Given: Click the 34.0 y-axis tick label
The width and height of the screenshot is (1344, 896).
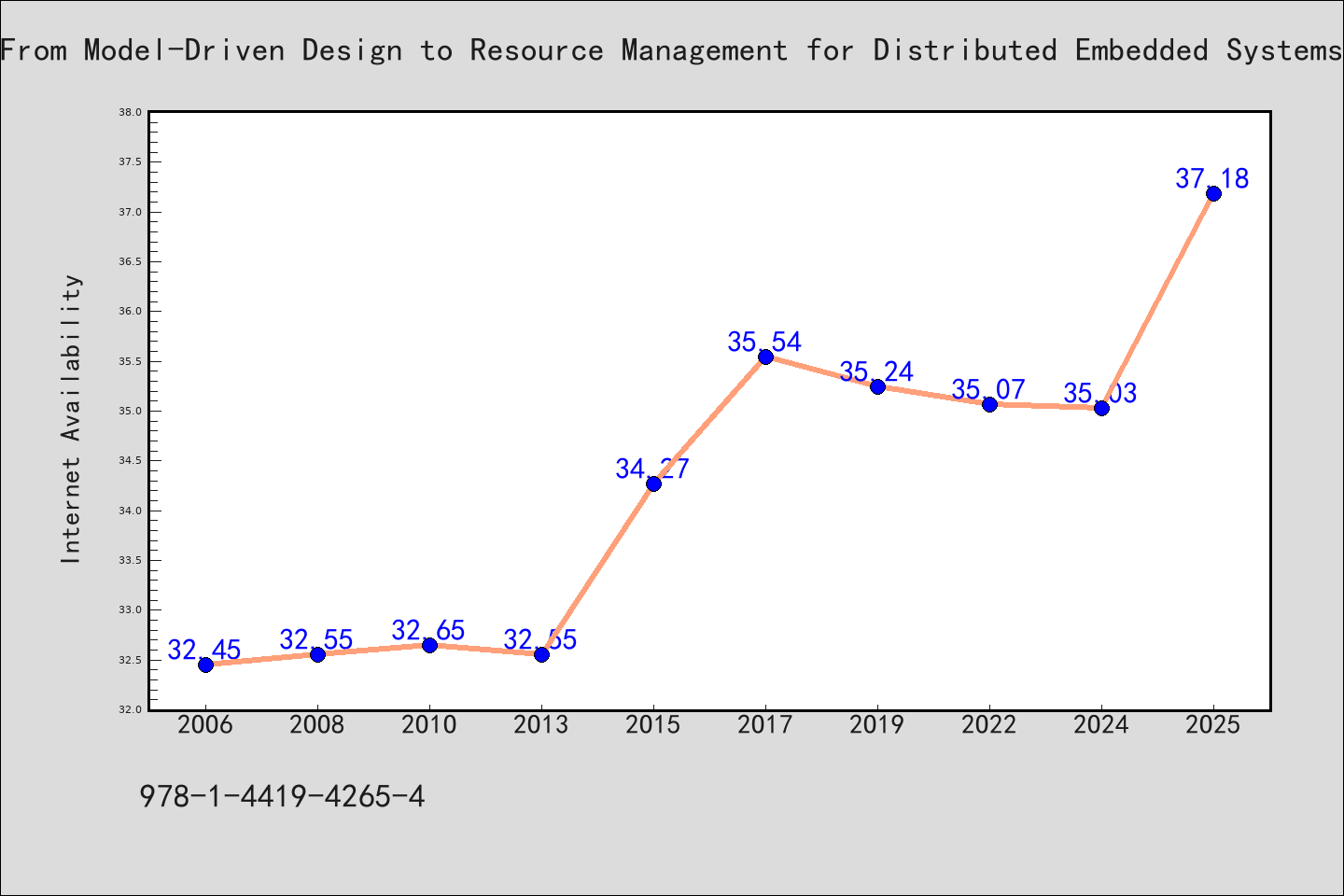Looking at the screenshot, I should point(130,511).
